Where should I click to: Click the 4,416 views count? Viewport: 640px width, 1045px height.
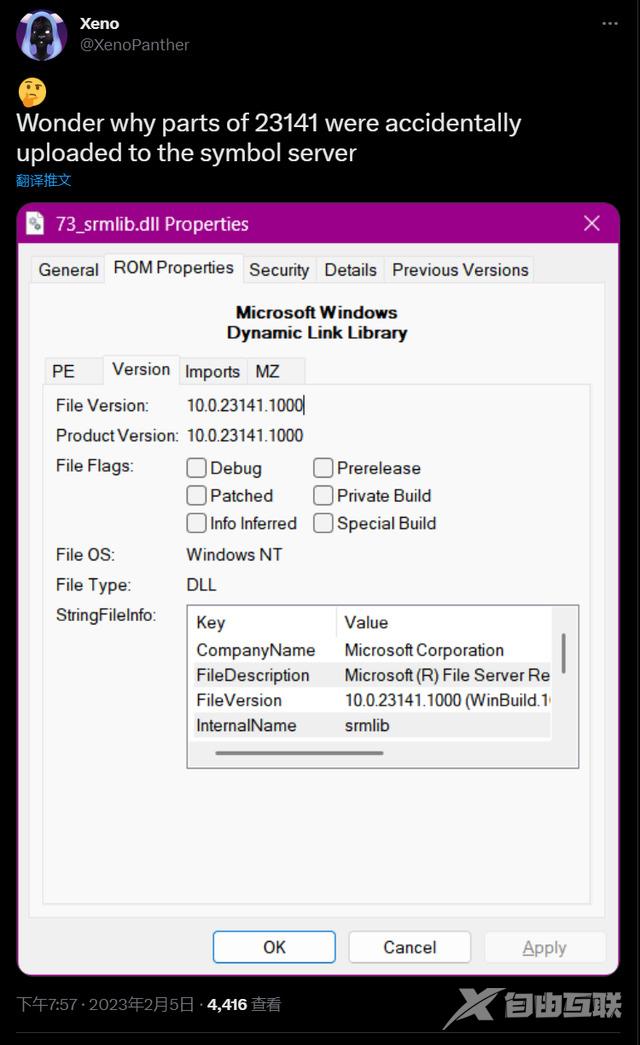tap(244, 1004)
